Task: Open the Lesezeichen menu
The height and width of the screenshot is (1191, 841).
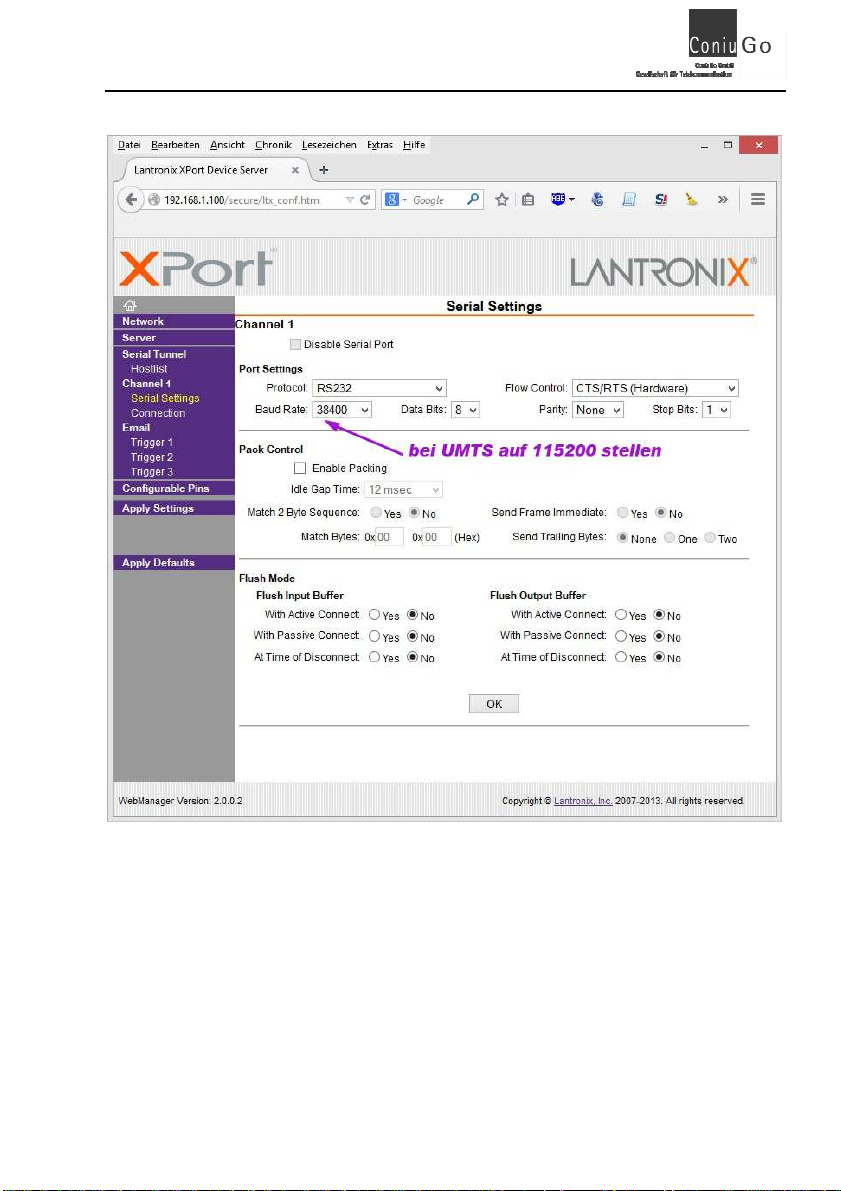Action: 329,144
